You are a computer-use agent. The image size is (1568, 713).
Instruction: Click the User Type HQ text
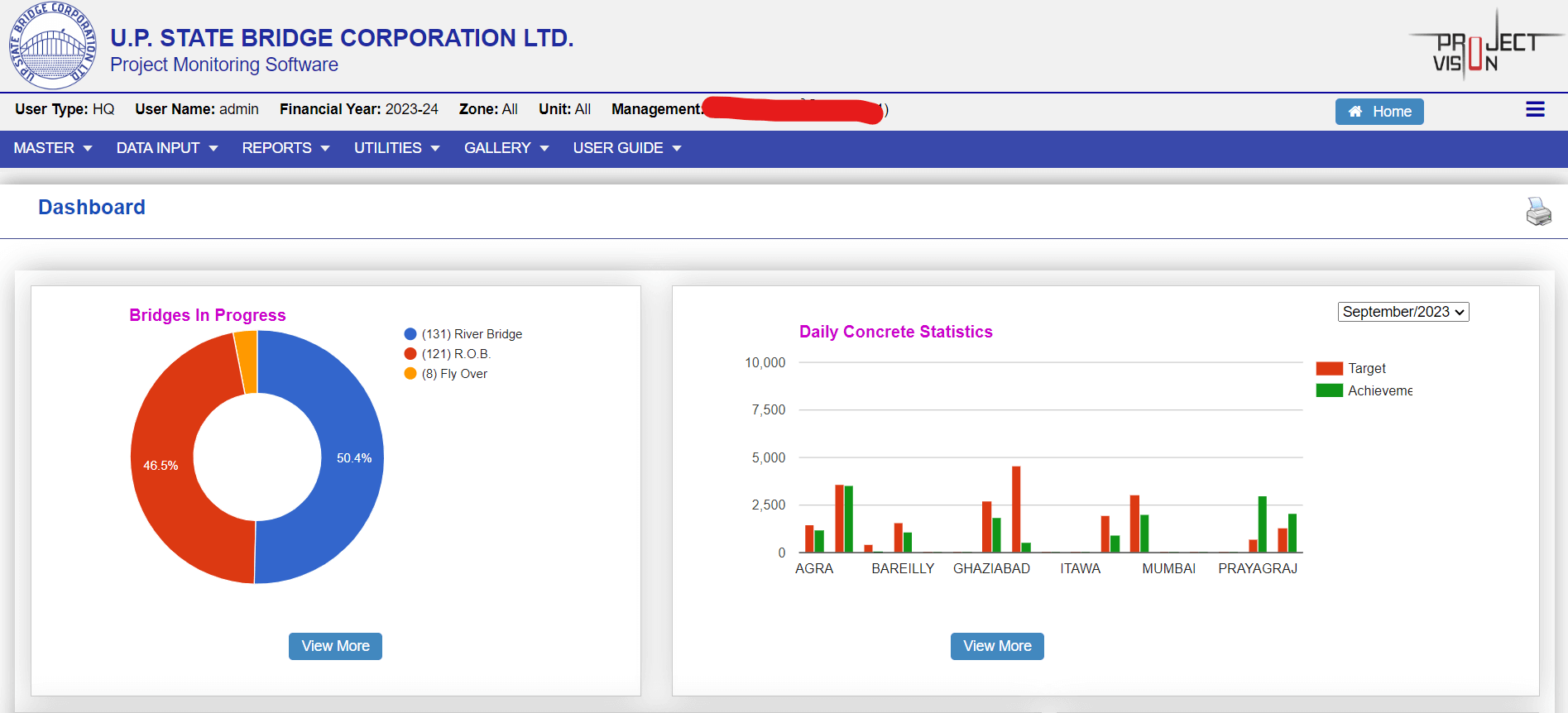65,109
